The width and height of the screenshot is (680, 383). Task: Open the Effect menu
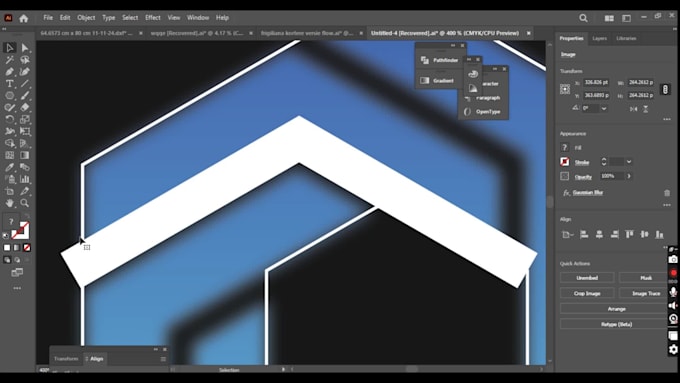[x=153, y=18]
